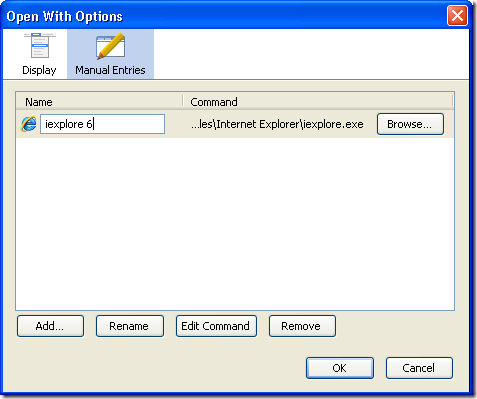This screenshot has width=477, height=399.
Task: Confirm with the OK button
Action: (x=340, y=368)
